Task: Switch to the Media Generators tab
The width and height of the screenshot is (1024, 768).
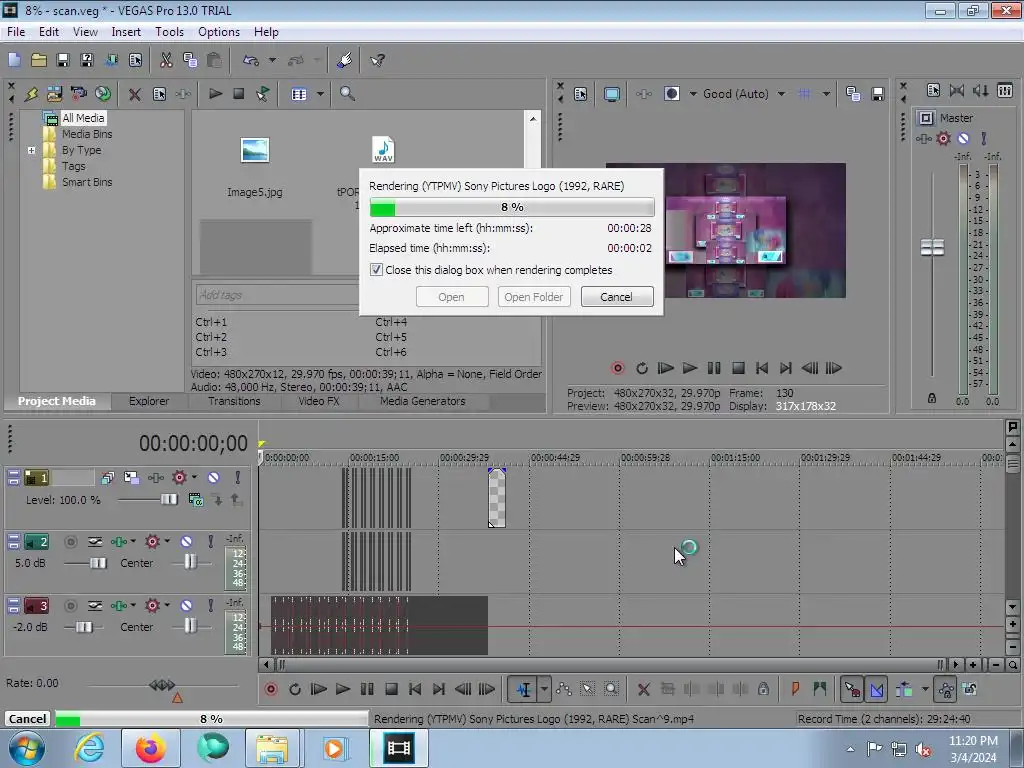Action: point(423,401)
